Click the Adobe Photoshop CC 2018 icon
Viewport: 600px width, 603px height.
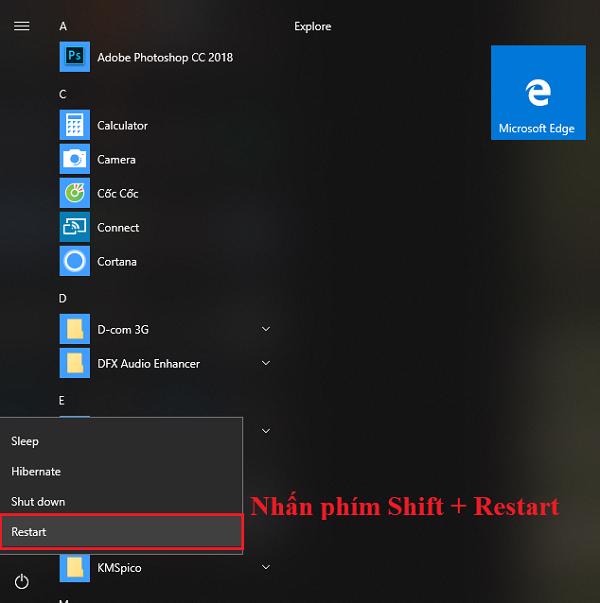point(75,57)
